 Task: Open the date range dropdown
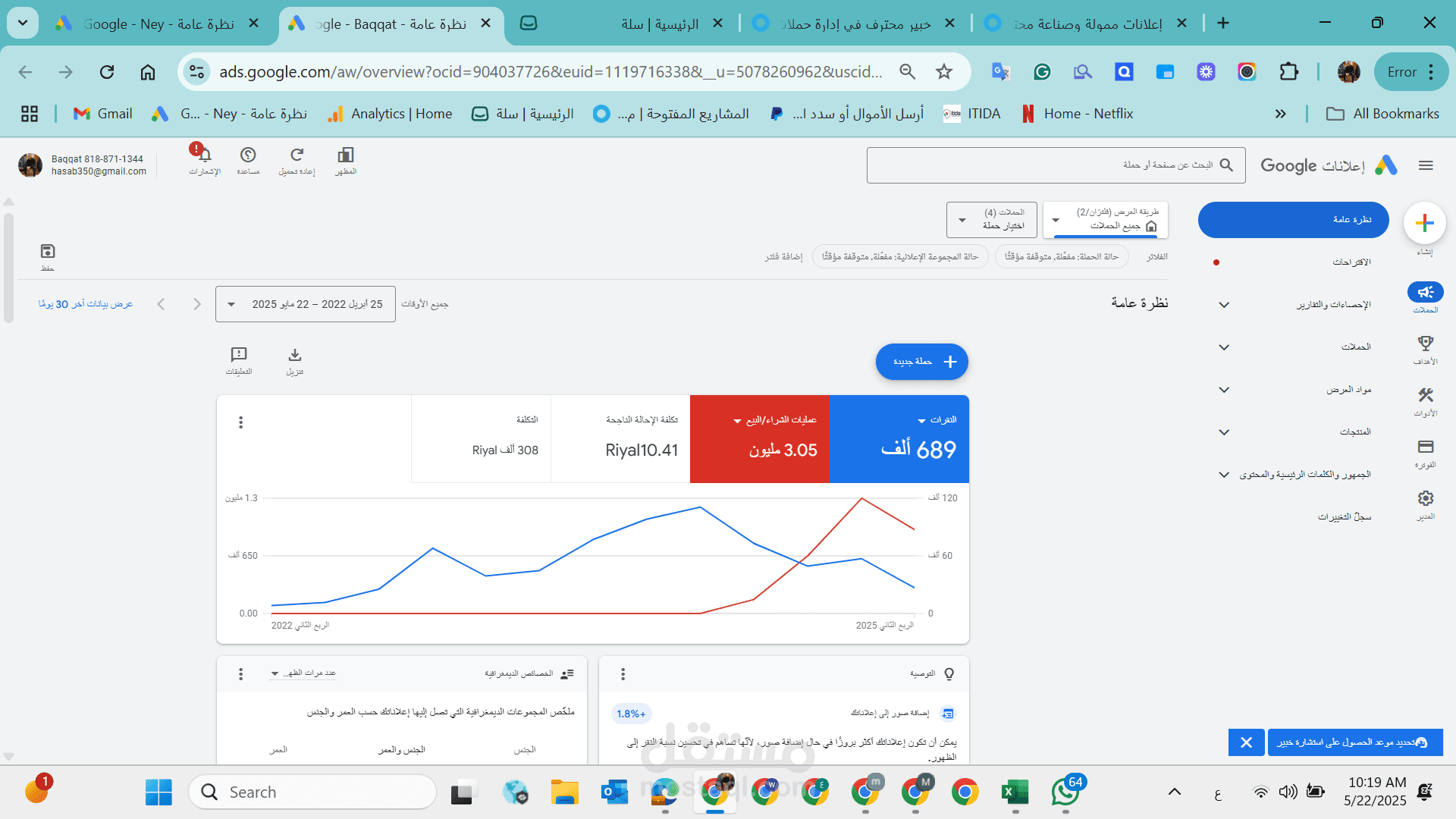(305, 303)
